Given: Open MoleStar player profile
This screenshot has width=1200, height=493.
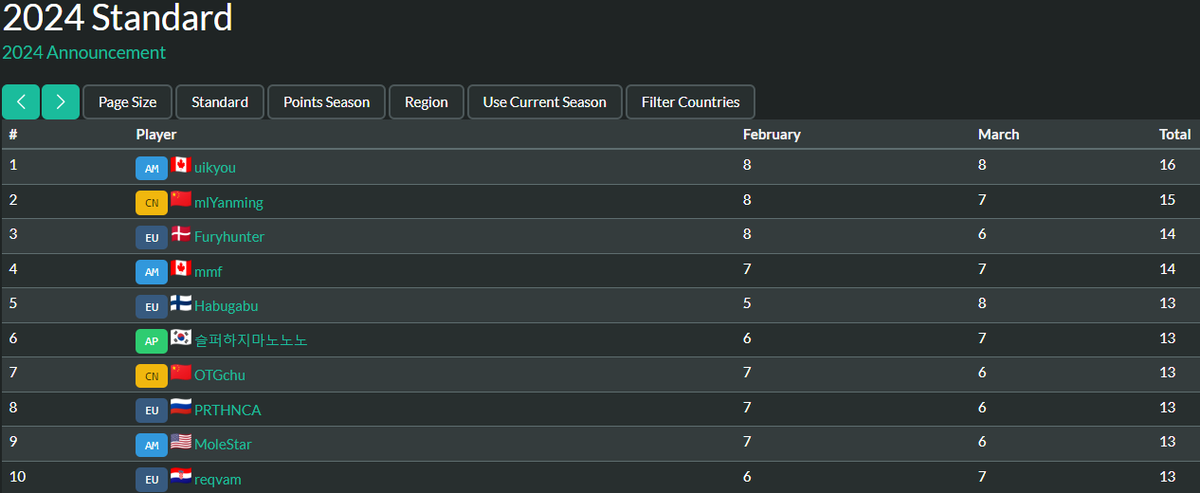Looking at the screenshot, I should (223, 444).
